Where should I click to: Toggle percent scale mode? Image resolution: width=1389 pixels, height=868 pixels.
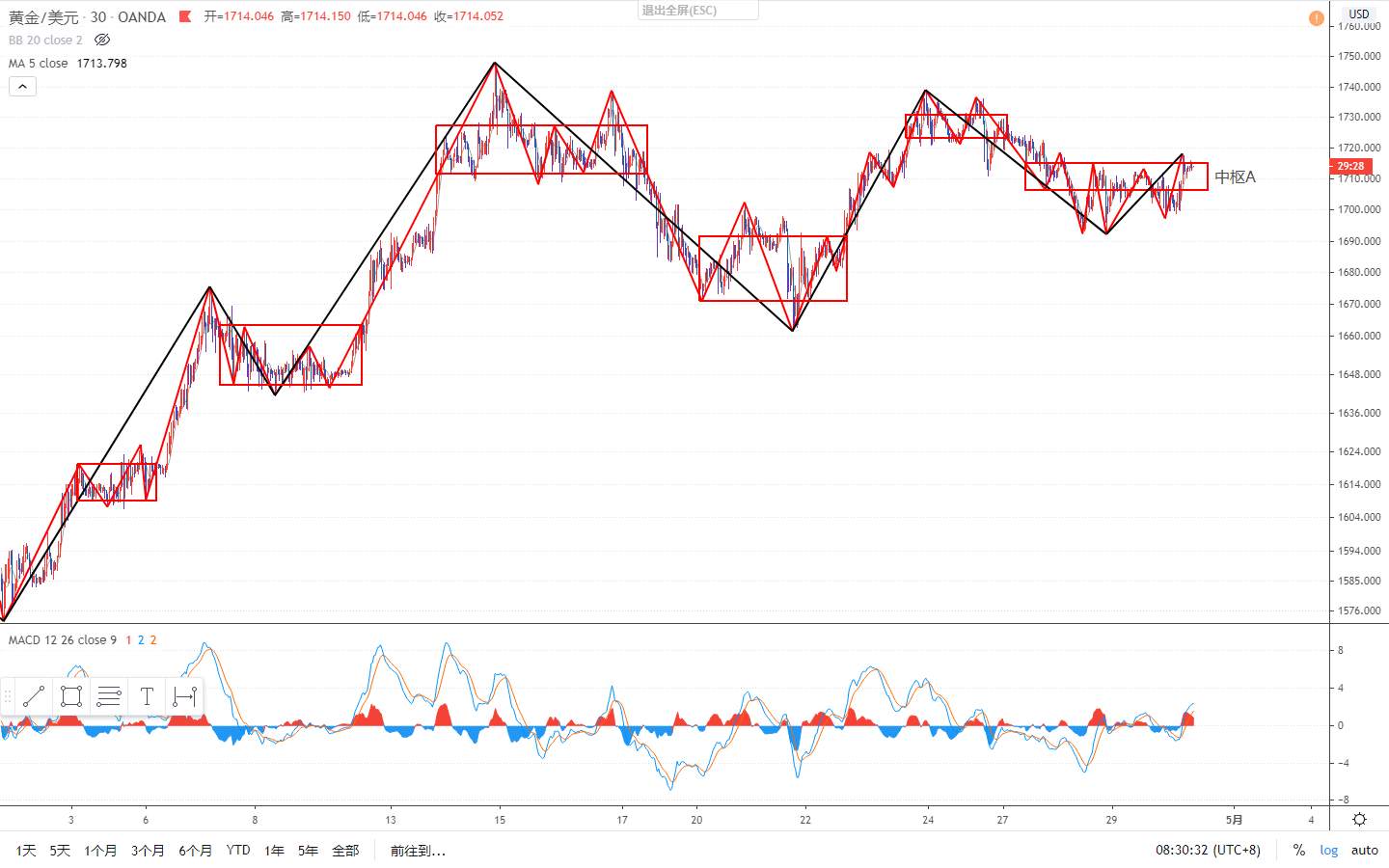[x=1299, y=850]
